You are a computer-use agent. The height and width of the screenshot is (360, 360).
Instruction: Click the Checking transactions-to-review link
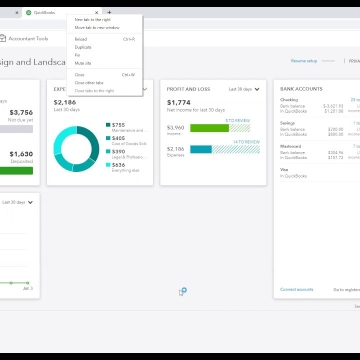(x=355, y=100)
